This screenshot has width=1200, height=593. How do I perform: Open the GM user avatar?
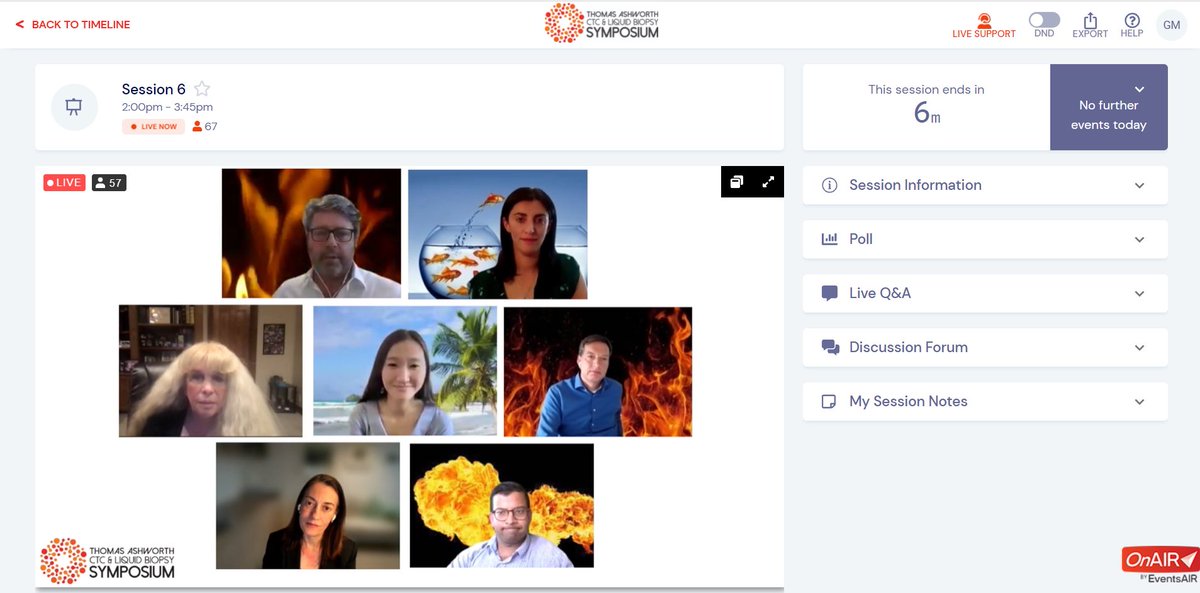[1171, 25]
